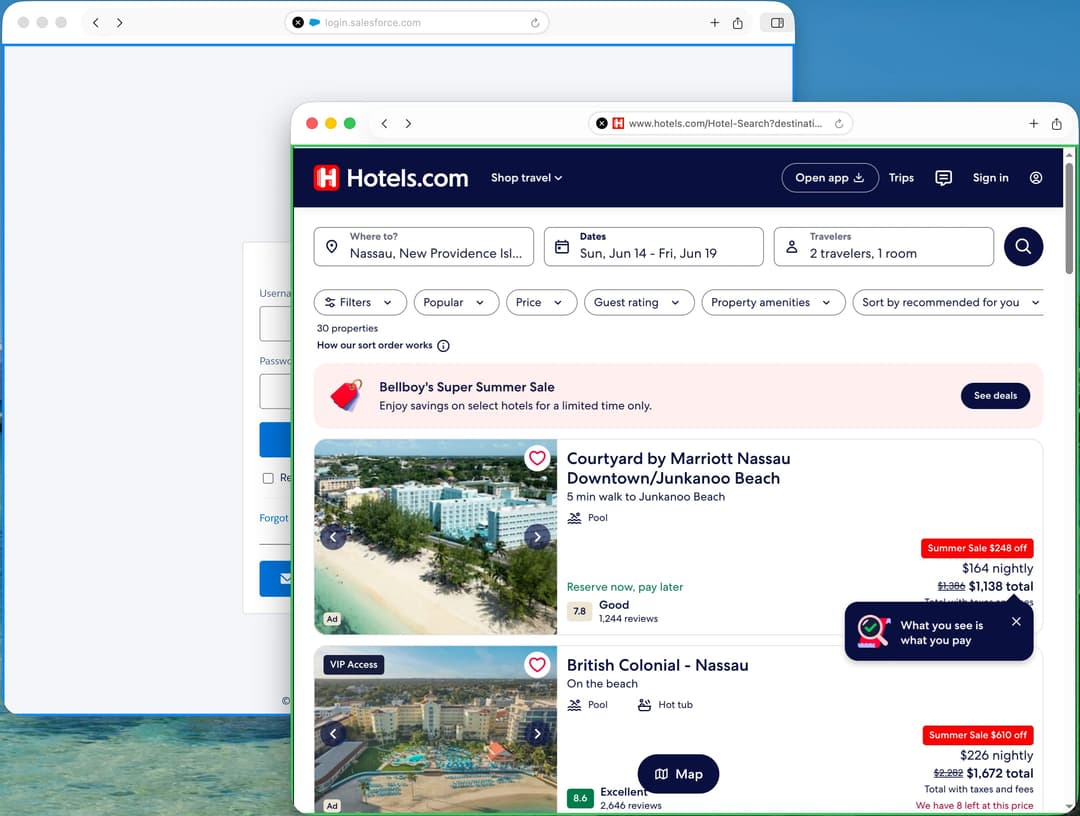Viewport: 1080px width, 816px height.
Task: Go forward in Salesforce browser window
Action: 120,23
